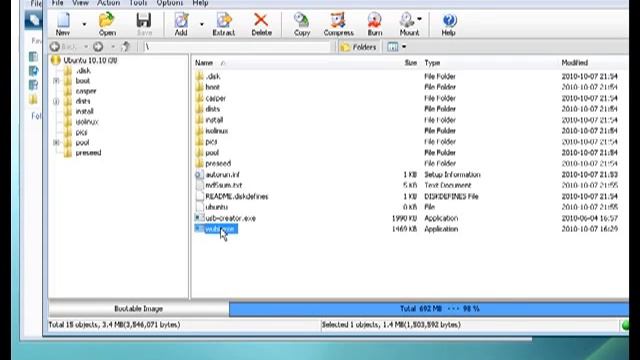The image size is (640, 360).
Task: Expand the boot folder in tree
Action: [56, 81]
